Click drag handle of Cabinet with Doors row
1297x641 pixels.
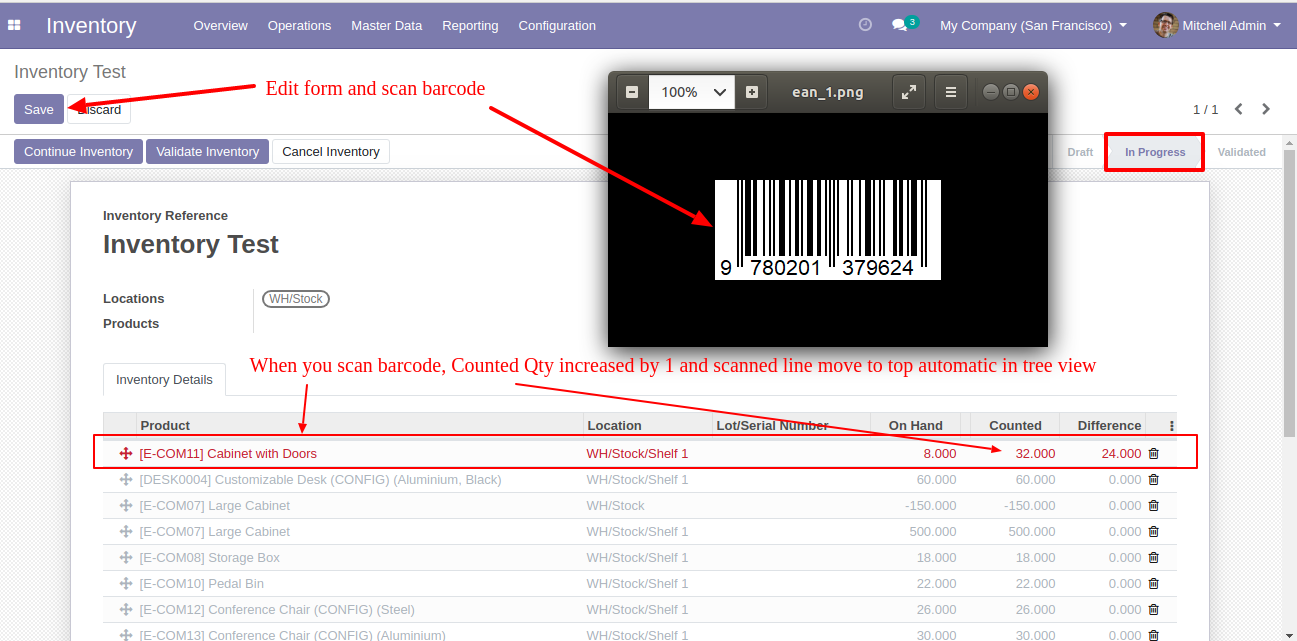126,454
